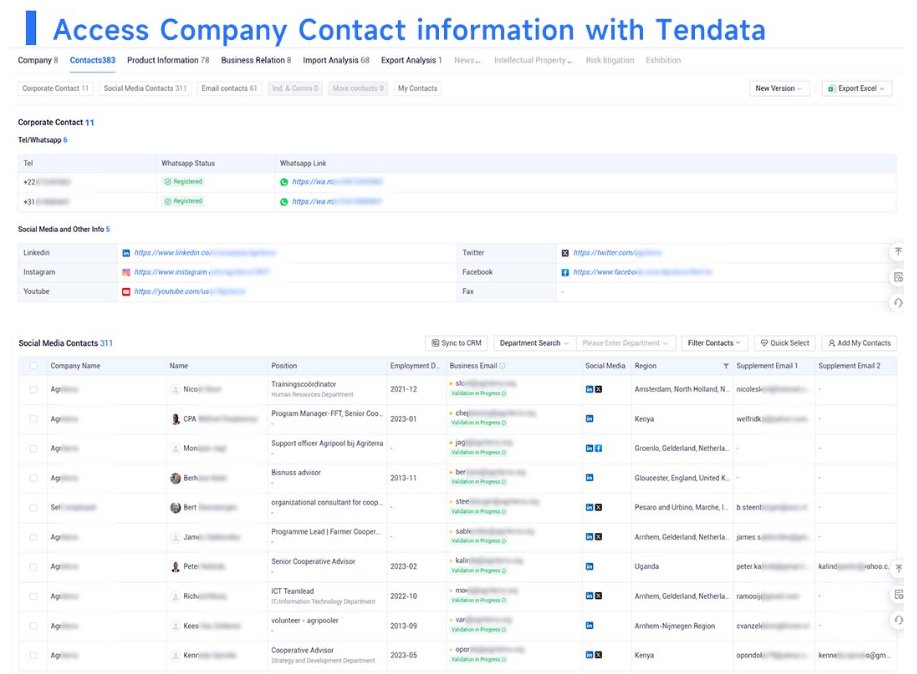Open the company Youtube URL
This screenshot has width=917, height=674.
click(x=189, y=291)
